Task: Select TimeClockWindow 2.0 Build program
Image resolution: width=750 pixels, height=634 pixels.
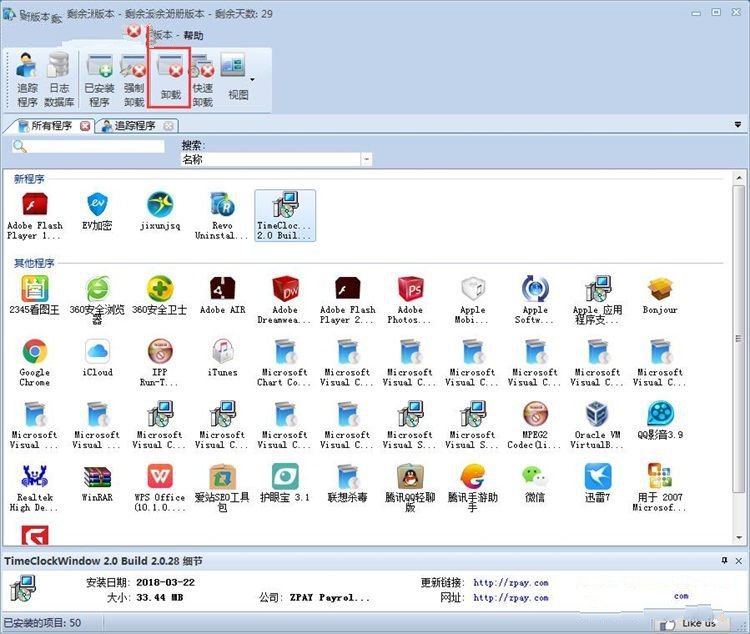Action: click(285, 215)
